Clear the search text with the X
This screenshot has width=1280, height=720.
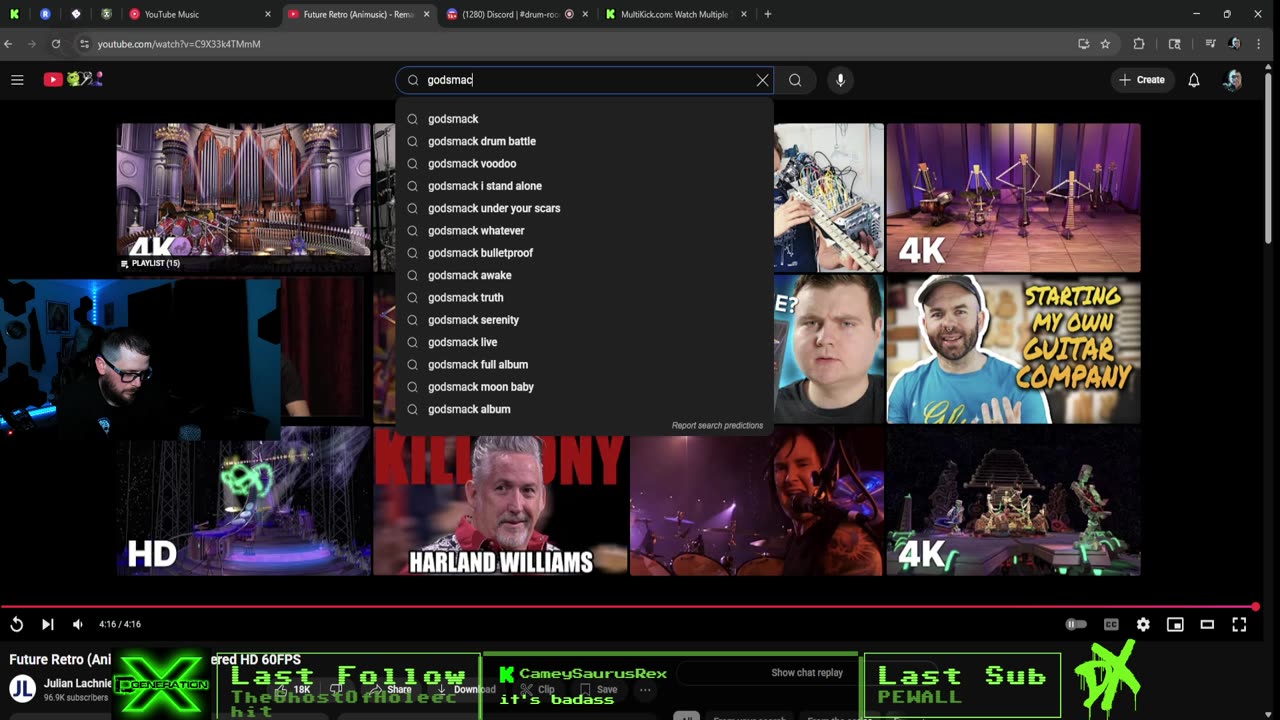pyautogui.click(x=763, y=80)
